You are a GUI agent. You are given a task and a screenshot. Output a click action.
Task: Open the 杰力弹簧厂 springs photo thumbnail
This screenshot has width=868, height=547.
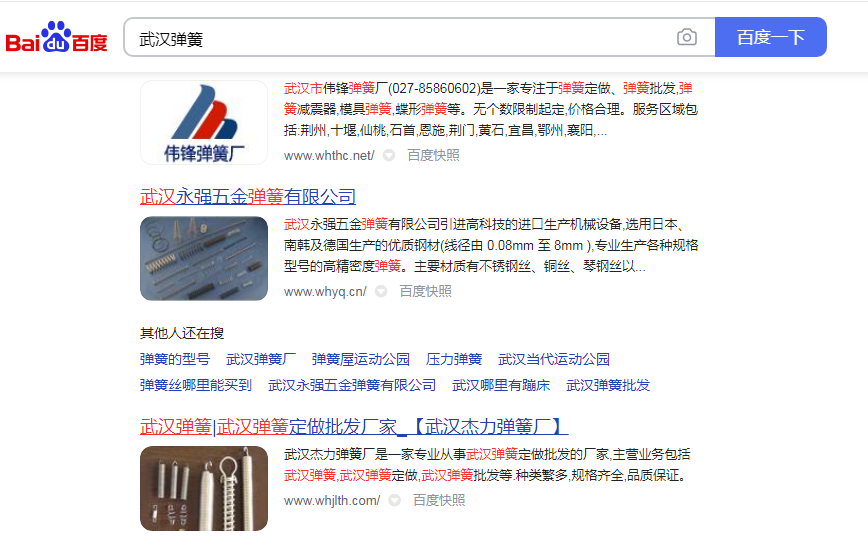(x=204, y=488)
